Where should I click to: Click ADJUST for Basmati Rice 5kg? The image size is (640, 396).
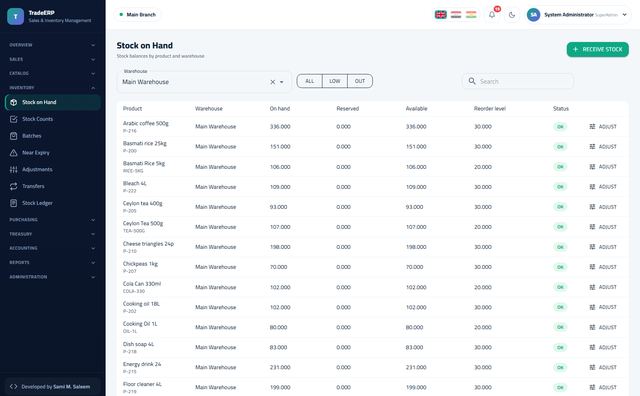click(603, 167)
